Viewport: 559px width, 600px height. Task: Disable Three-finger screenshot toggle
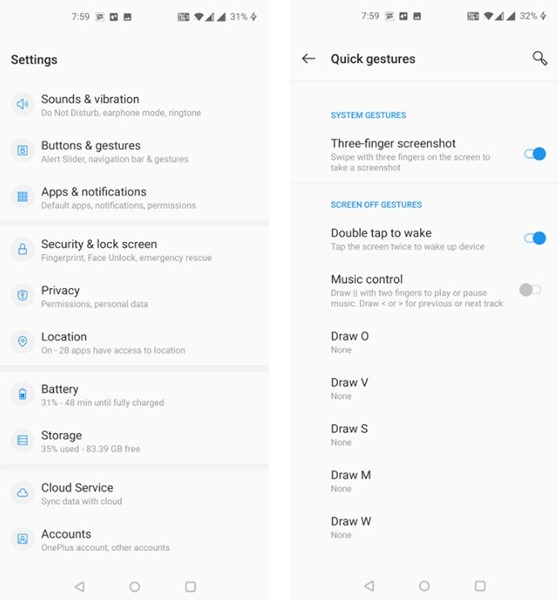(x=535, y=154)
